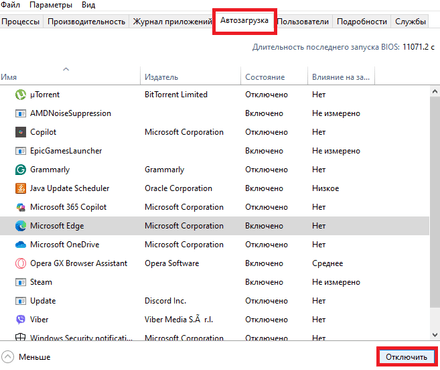Click the EpicGamesLauncher row icon

click(x=20, y=151)
